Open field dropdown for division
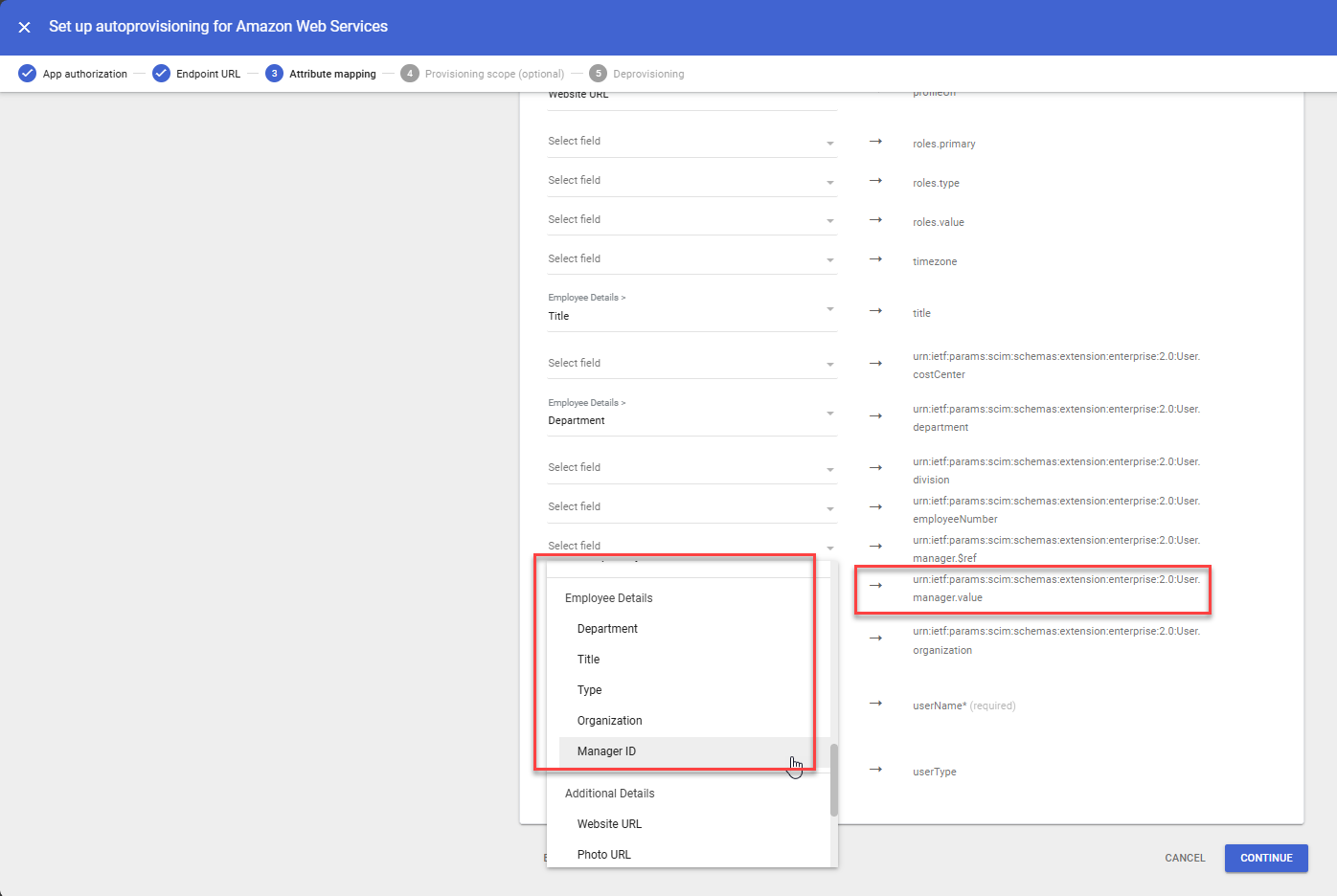The height and width of the screenshot is (896, 1337). click(692, 468)
